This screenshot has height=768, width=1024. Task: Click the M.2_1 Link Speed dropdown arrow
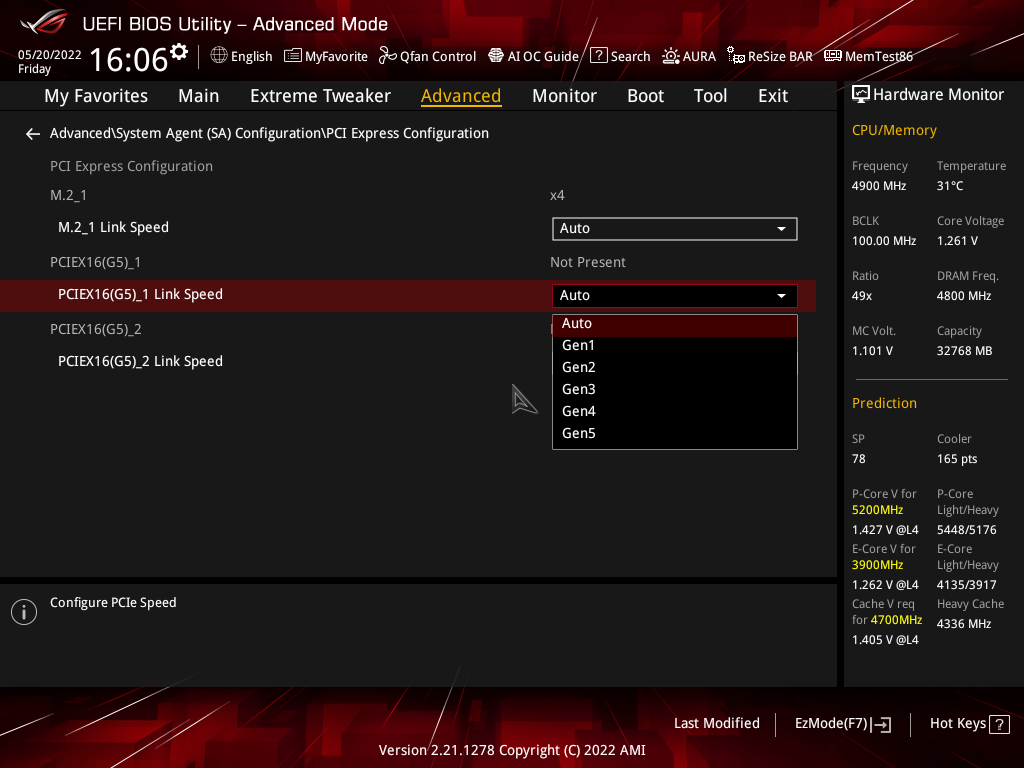pyautogui.click(x=781, y=229)
